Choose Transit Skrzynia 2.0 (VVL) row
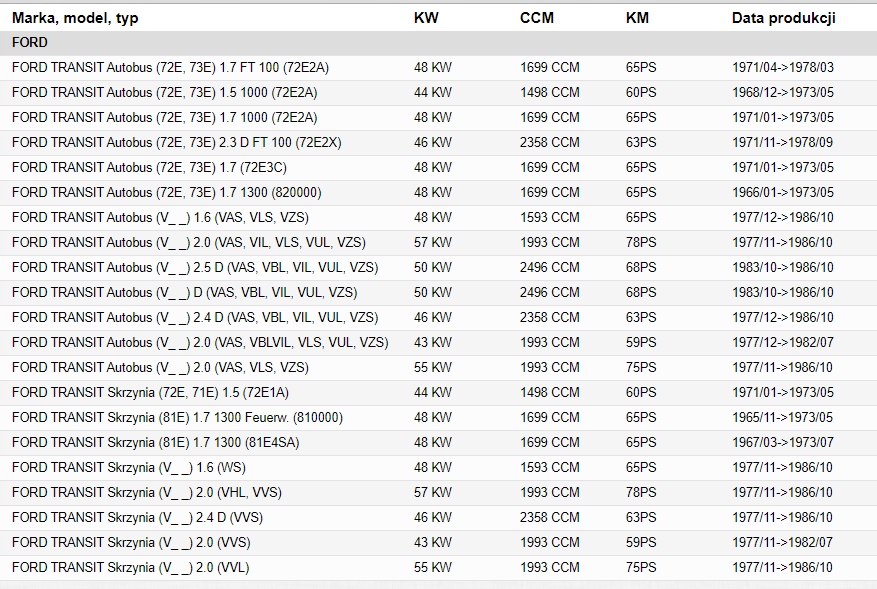The height and width of the screenshot is (589, 877). [131, 568]
